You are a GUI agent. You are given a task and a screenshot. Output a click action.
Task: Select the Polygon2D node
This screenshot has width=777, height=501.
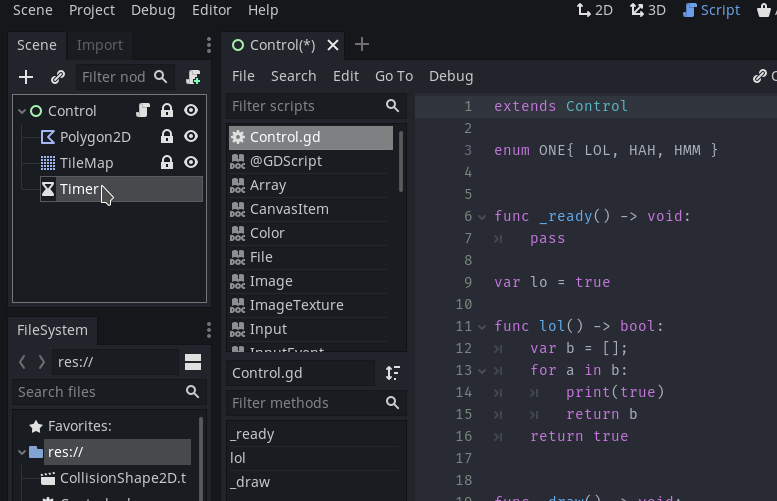click(95, 137)
